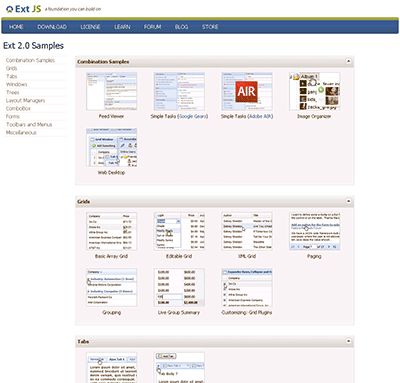
Task: Open the BLOG menu item
Action: [x=181, y=27]
